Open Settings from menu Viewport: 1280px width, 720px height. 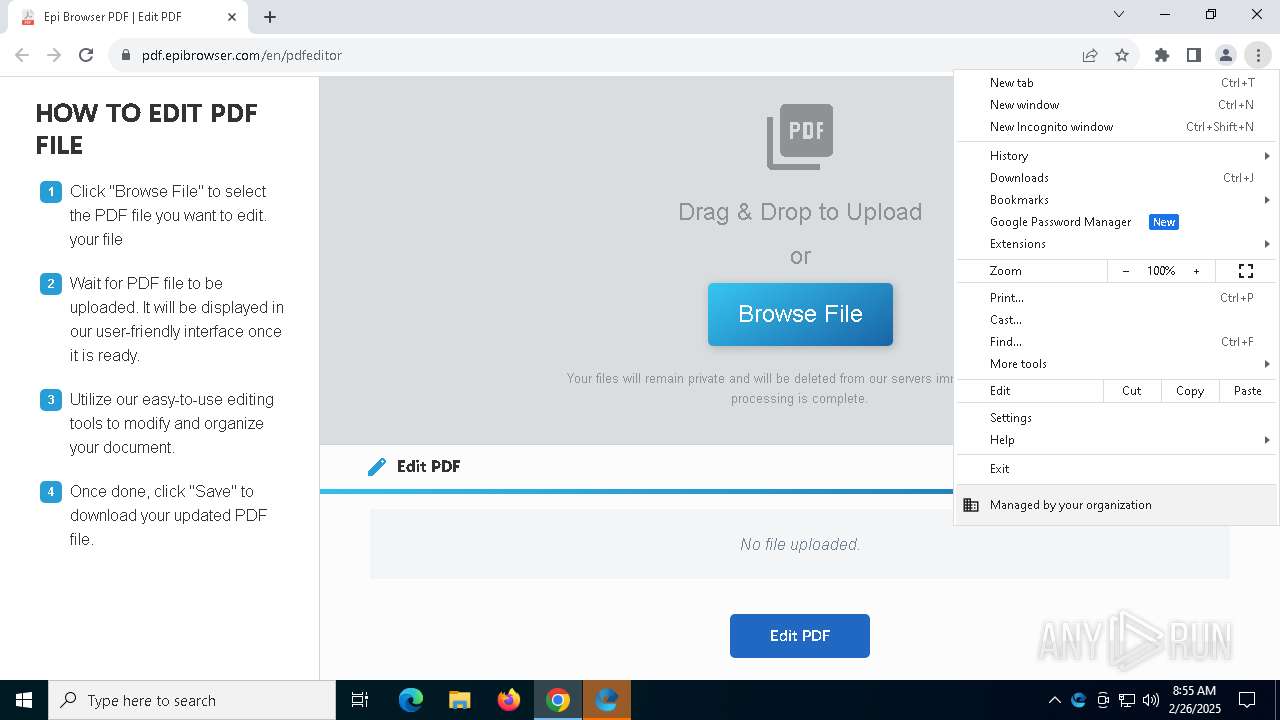pos(1116,418)
